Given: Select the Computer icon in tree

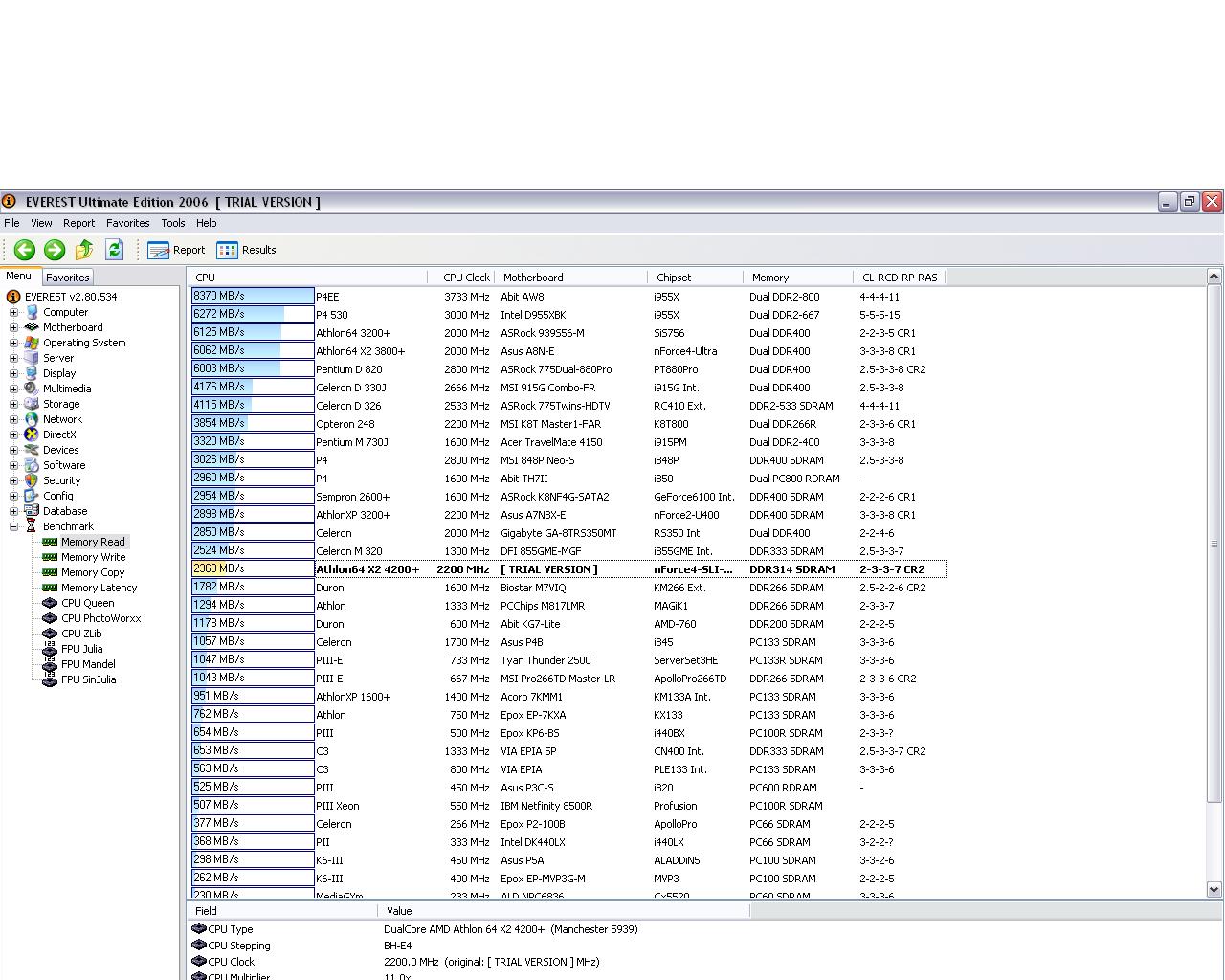Looking at the screenshot, I should pos(32,312).
